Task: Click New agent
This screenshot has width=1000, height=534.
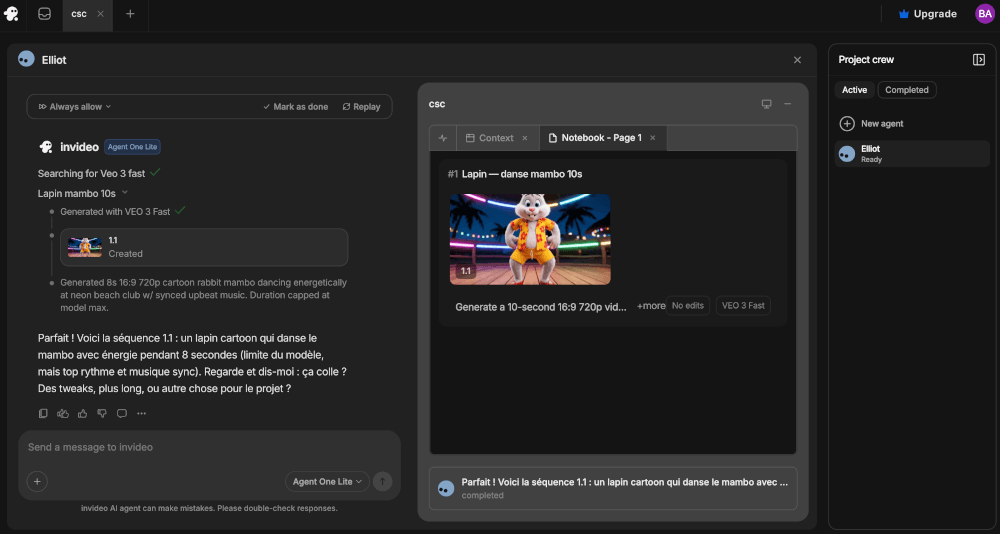Action: tap(871, 124)
